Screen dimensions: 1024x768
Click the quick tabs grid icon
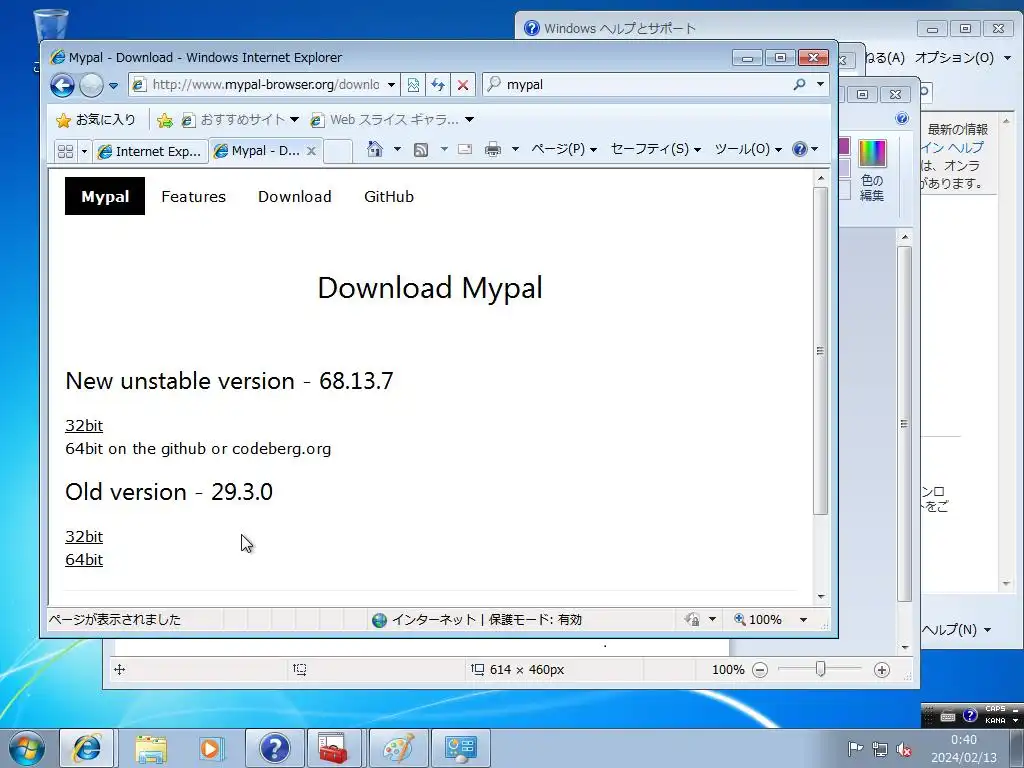[x=65, y=152]
